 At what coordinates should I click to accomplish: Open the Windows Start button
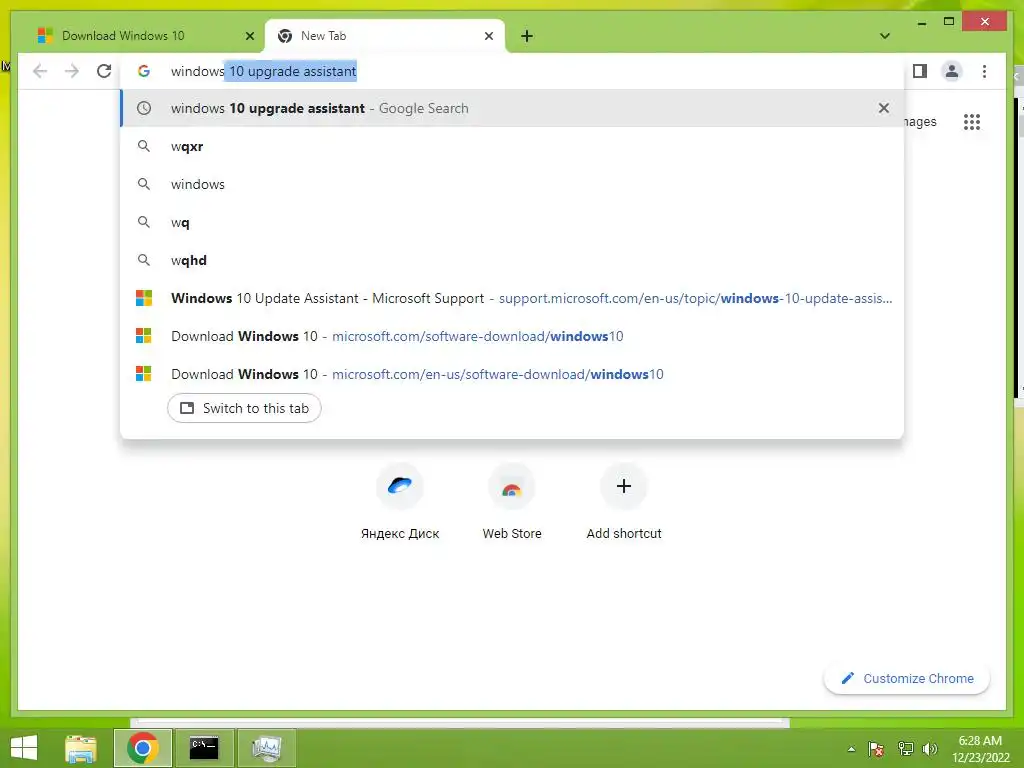click(x=24, y=748)
